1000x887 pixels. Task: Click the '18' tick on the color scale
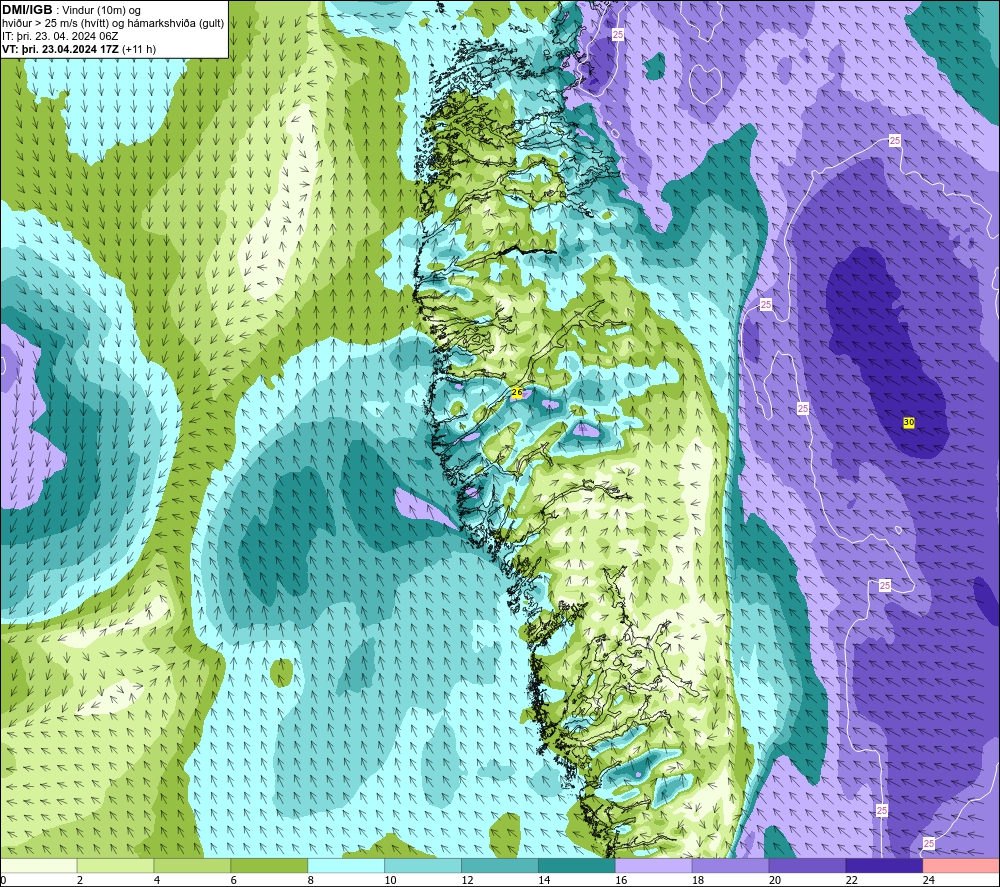coord(698,880)
